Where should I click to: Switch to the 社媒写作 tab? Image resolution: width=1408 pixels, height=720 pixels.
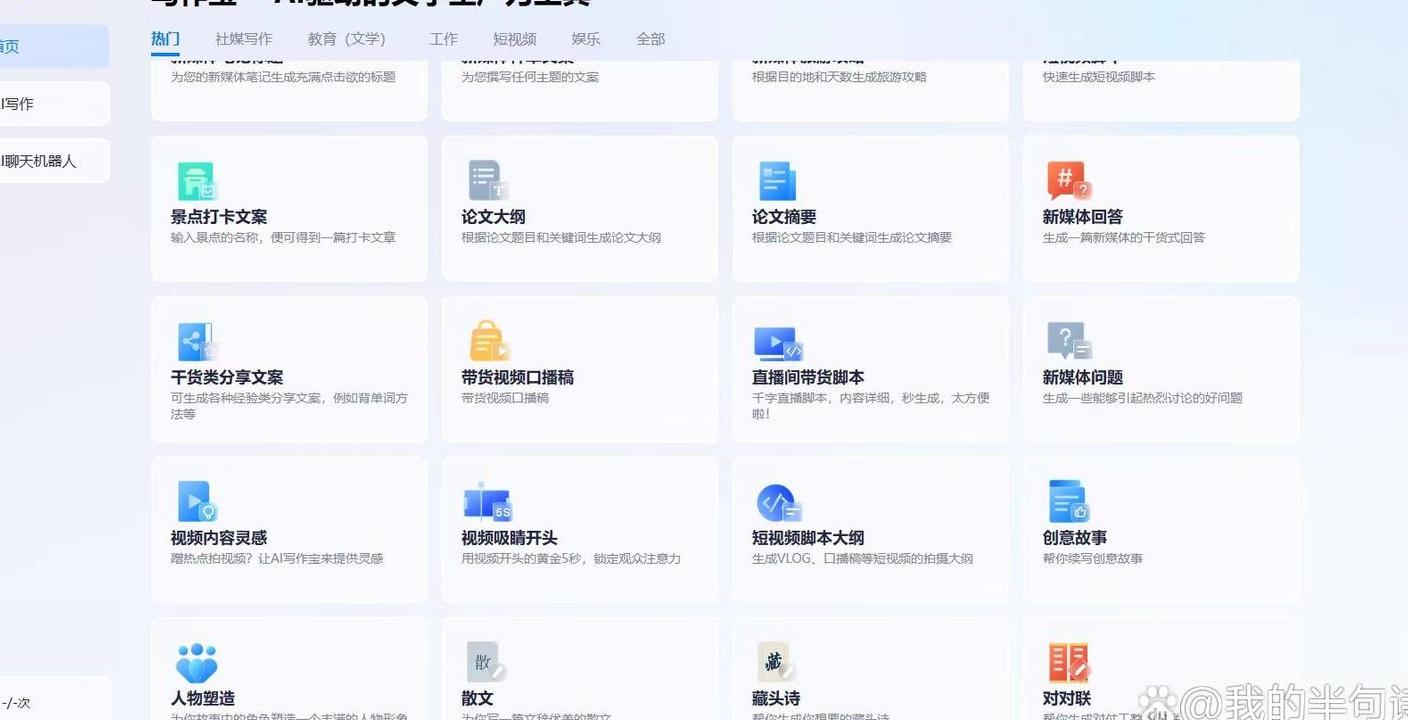[243, 39]
